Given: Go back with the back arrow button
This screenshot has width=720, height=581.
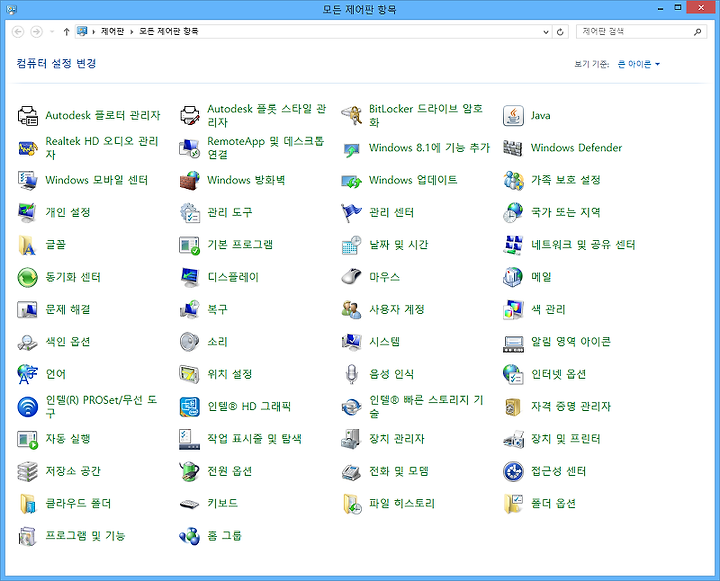Looking at the screenshot, I should [x=18, y=32].
